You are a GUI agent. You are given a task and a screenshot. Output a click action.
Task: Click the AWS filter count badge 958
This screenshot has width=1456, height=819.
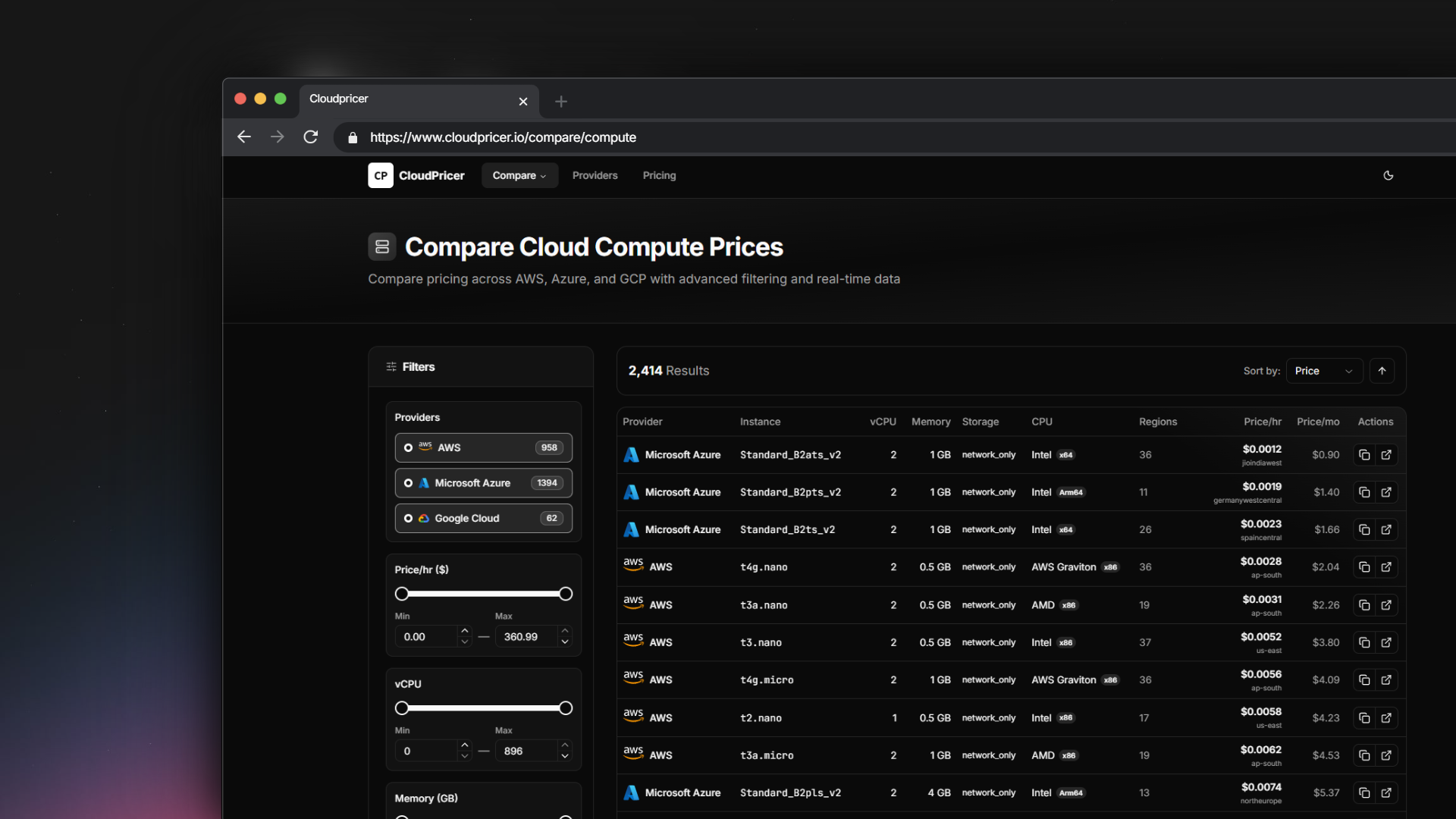(x=548, y=447)
